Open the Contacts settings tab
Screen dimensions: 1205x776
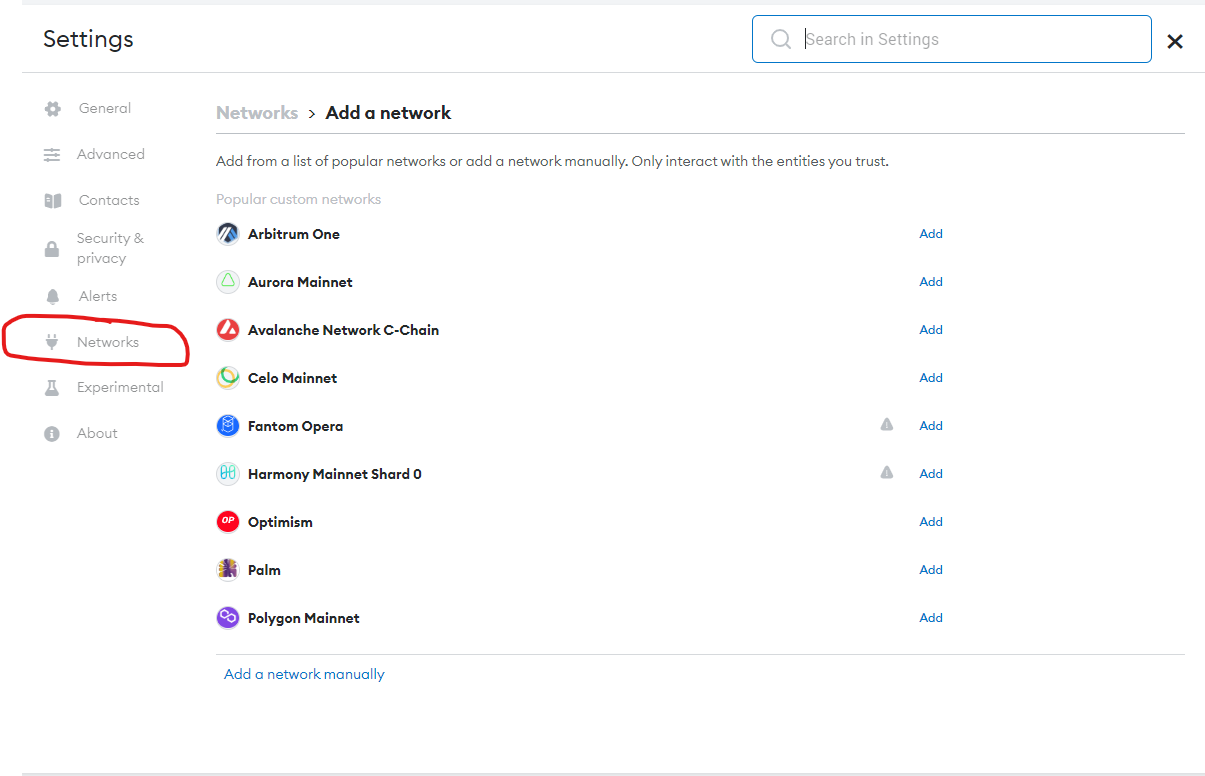click(x=109, y=200)
